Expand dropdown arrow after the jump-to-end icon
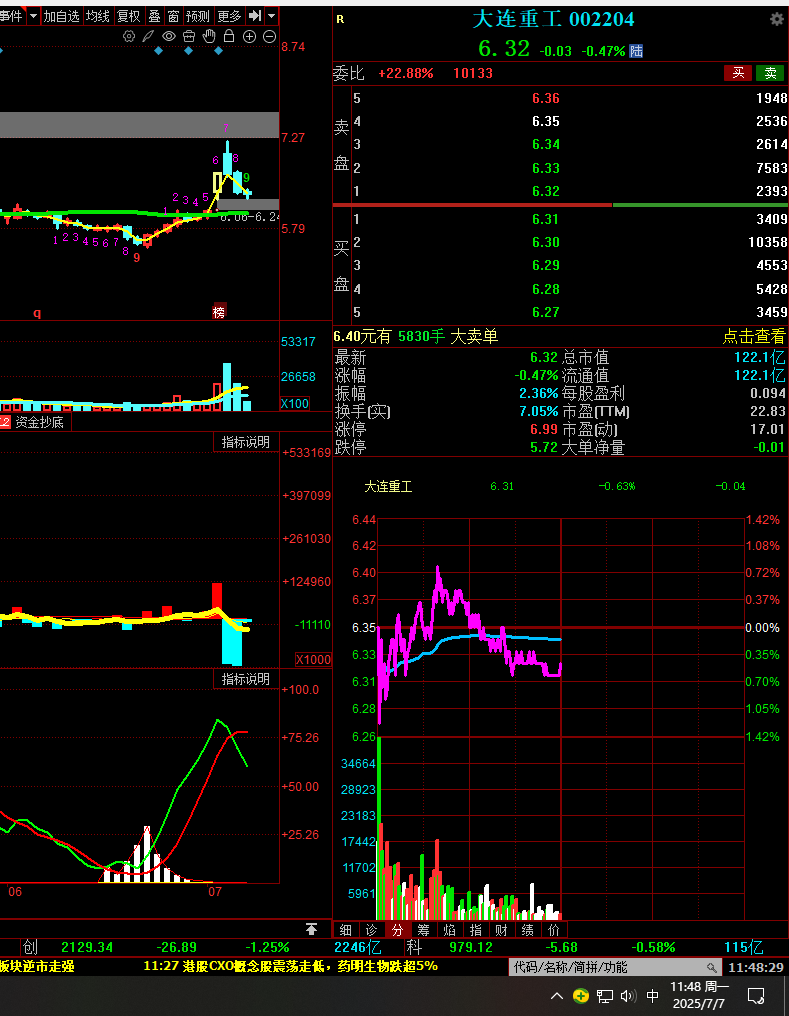 (271, 16)
